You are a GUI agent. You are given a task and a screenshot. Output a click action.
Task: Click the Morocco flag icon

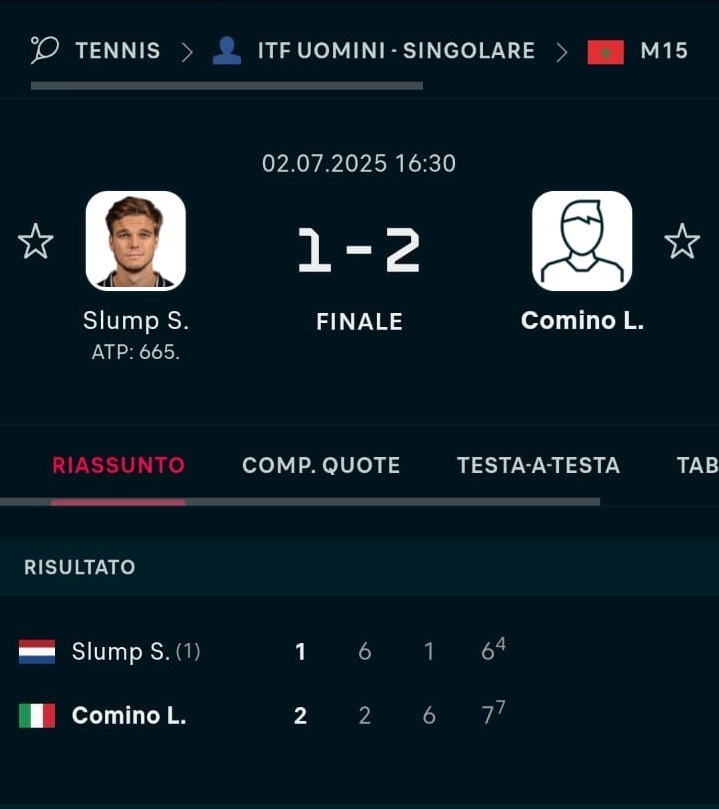click(606, 52)
